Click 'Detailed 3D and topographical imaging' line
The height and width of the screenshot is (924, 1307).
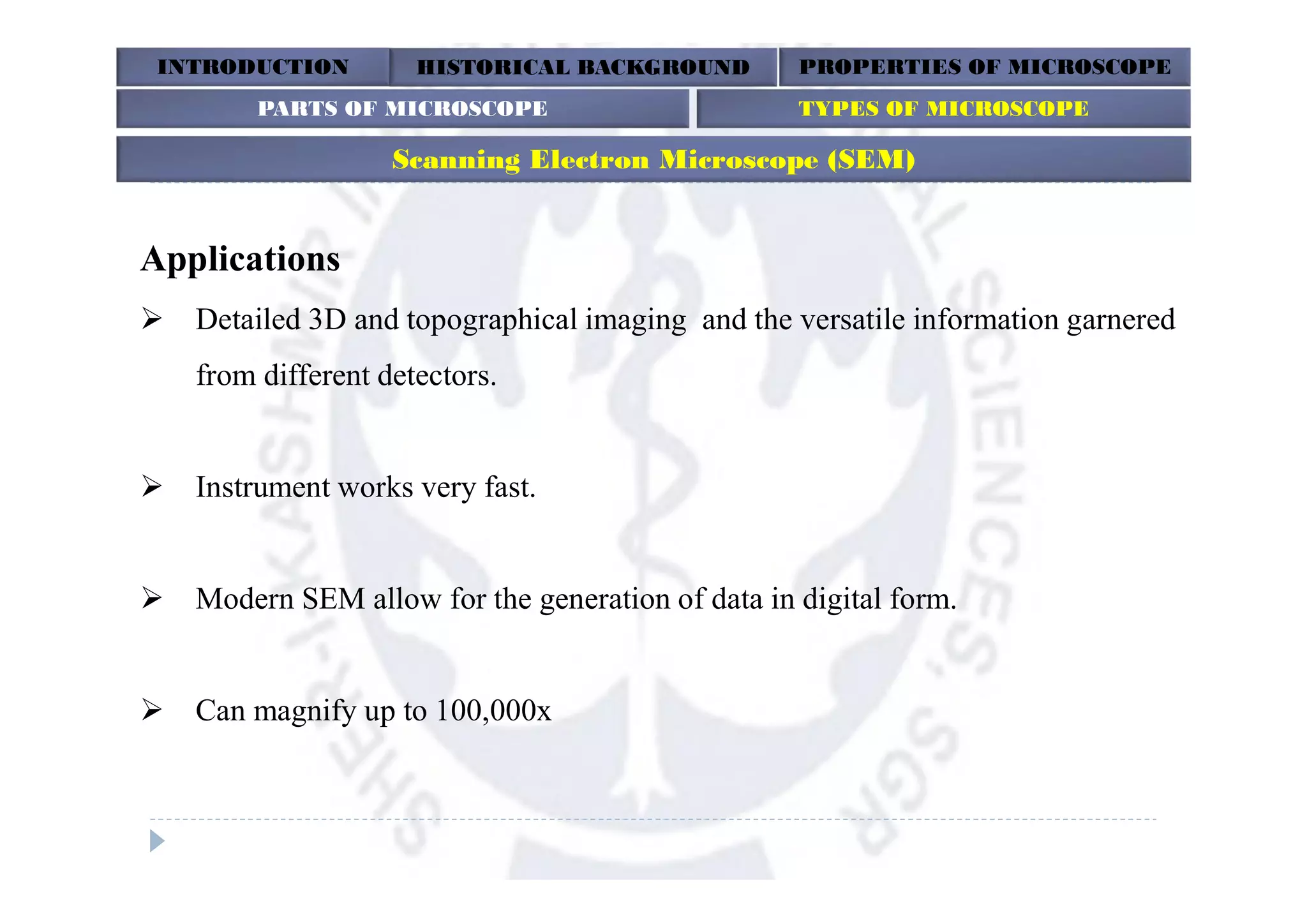(x=685, y=320)
